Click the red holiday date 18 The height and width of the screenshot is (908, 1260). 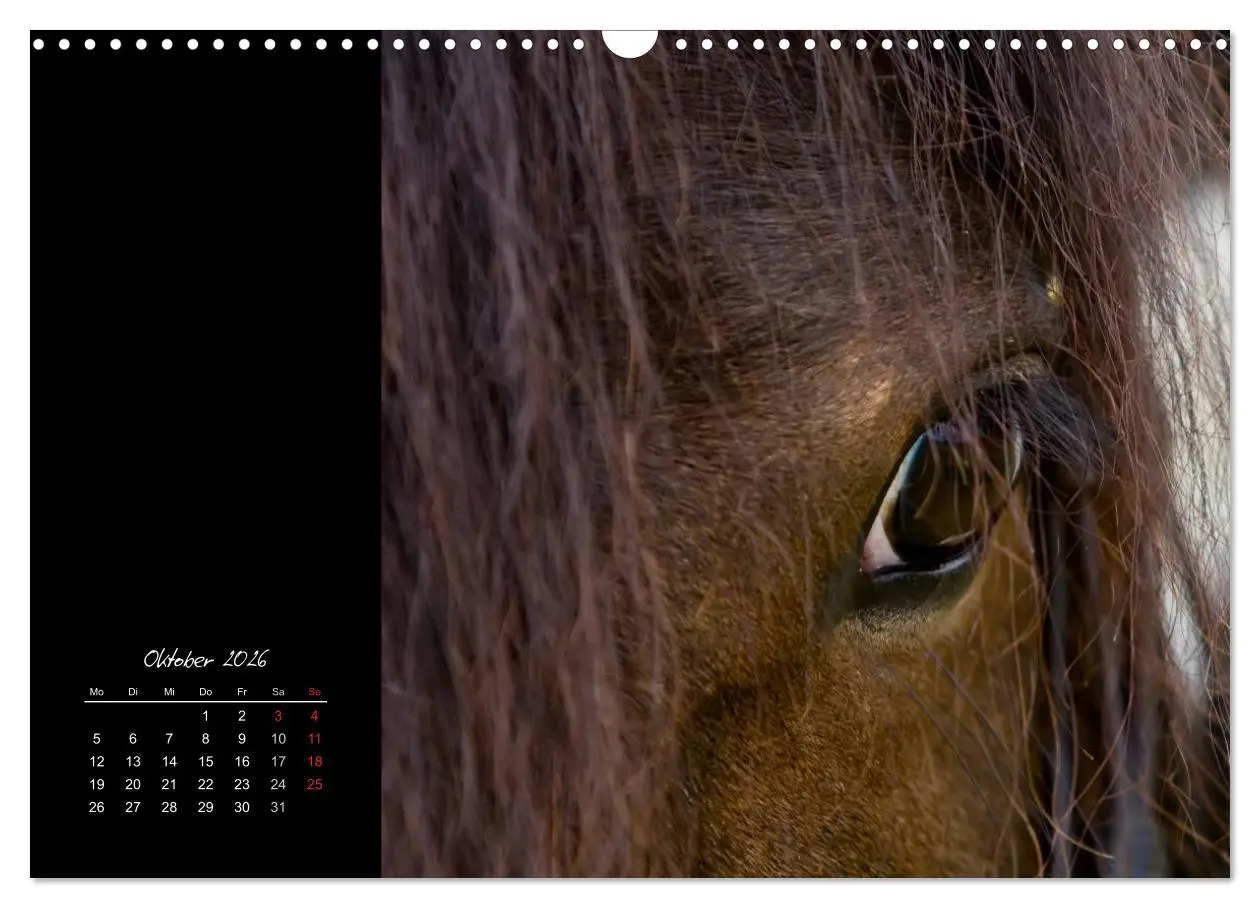(315, 761)
